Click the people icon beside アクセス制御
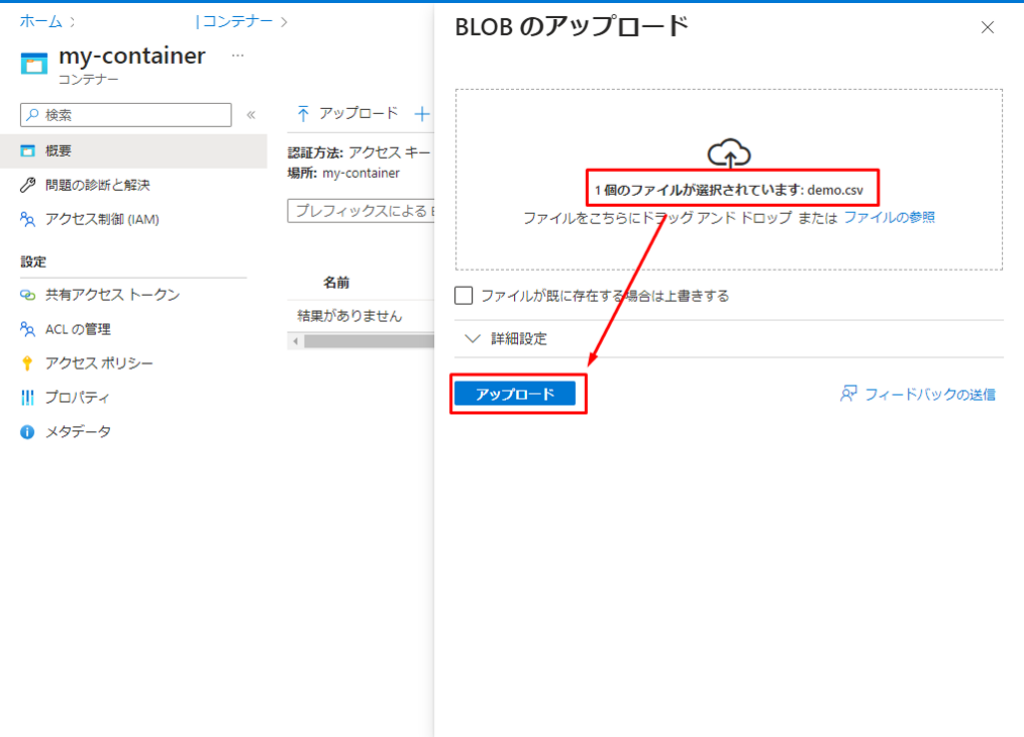 tap(27, 219)
